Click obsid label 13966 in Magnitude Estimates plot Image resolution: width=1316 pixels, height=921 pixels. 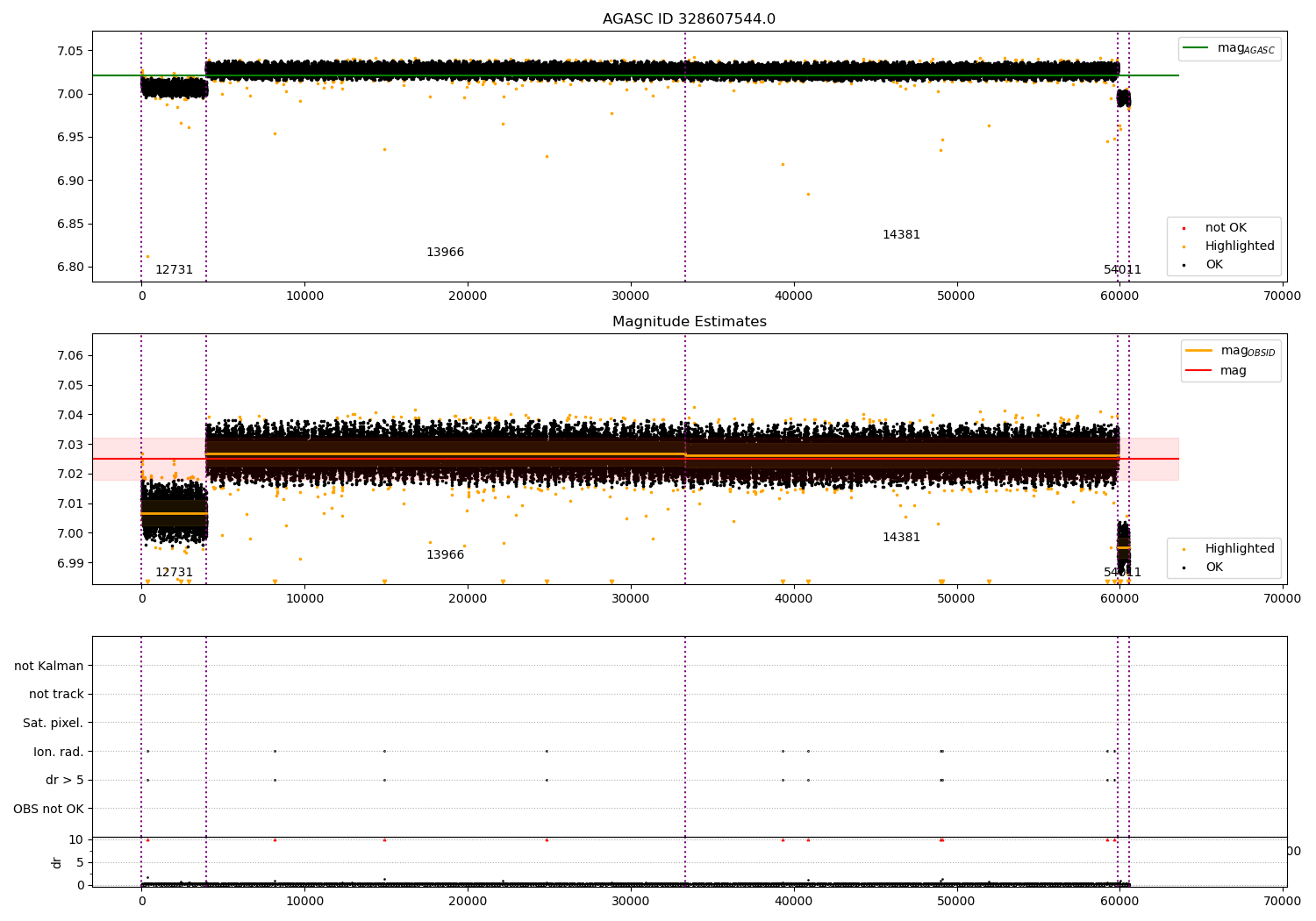click(x=445, y=555)
